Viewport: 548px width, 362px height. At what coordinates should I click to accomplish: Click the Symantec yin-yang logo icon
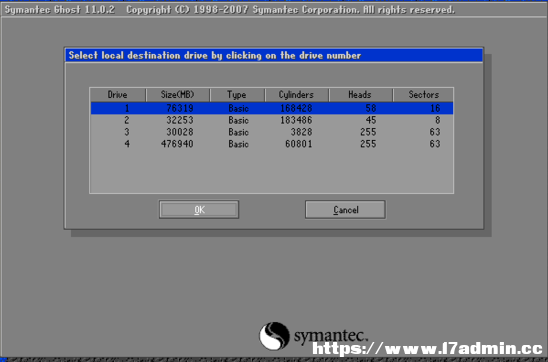tap(274, 336)
